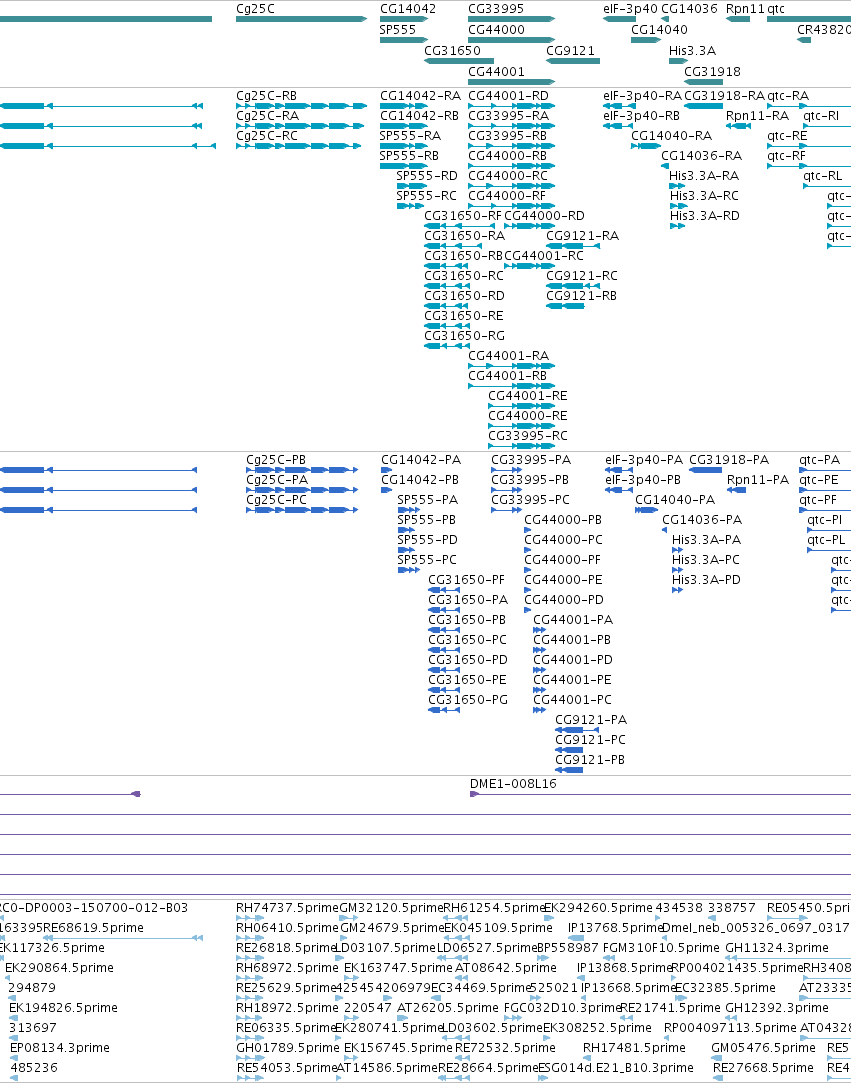
Task: Click transcript CG14036-RA
Action: [x=702, y=155]
